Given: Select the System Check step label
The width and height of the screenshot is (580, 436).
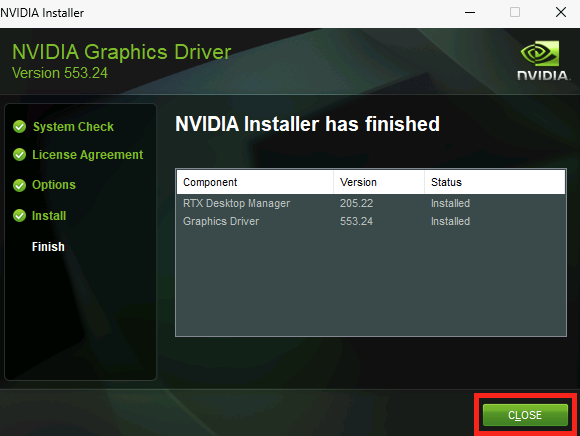Looking at the screenshot, I should (x=73, y=127).
